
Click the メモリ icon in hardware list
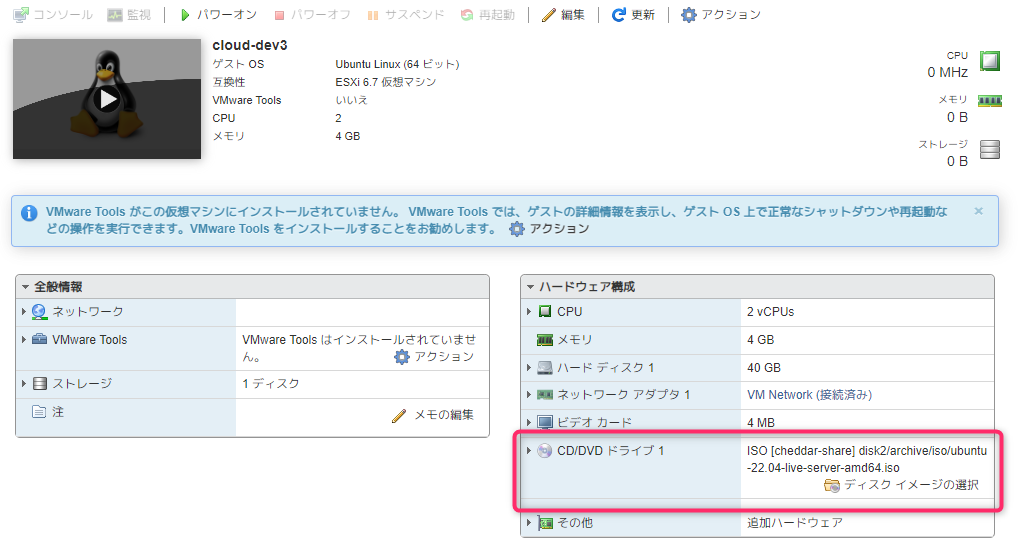545,340
